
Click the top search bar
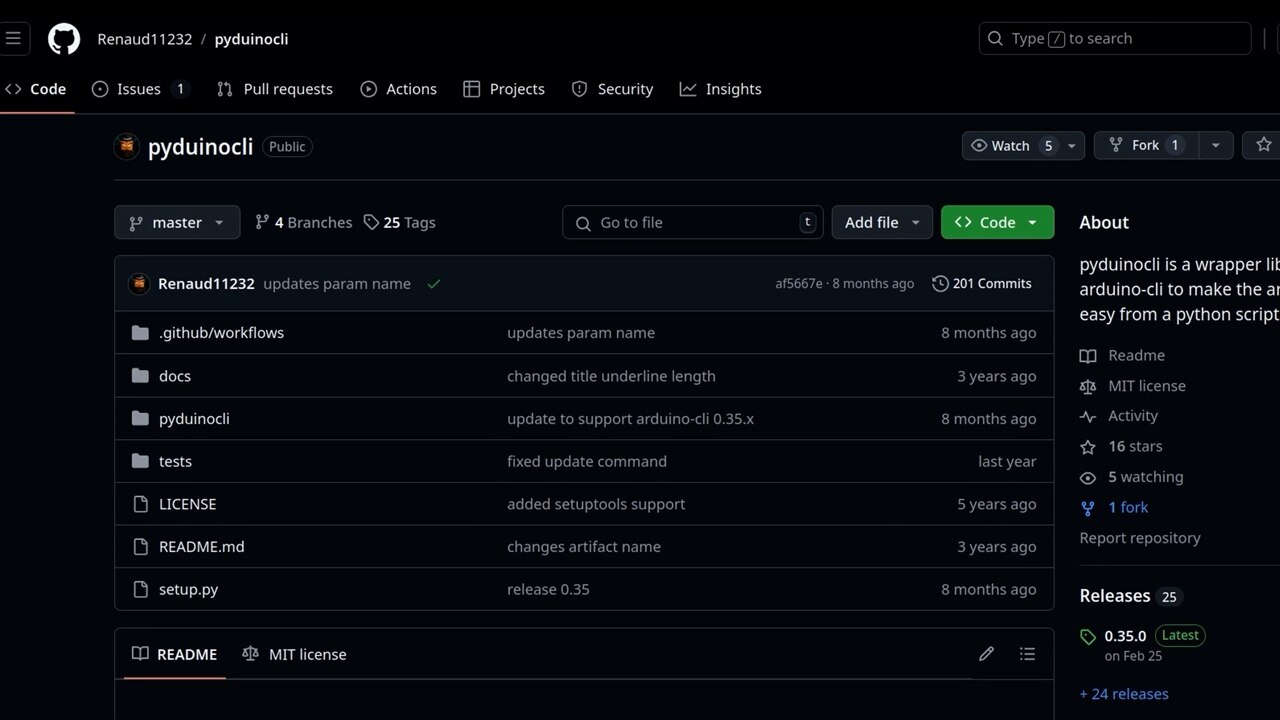(1115, 39)
